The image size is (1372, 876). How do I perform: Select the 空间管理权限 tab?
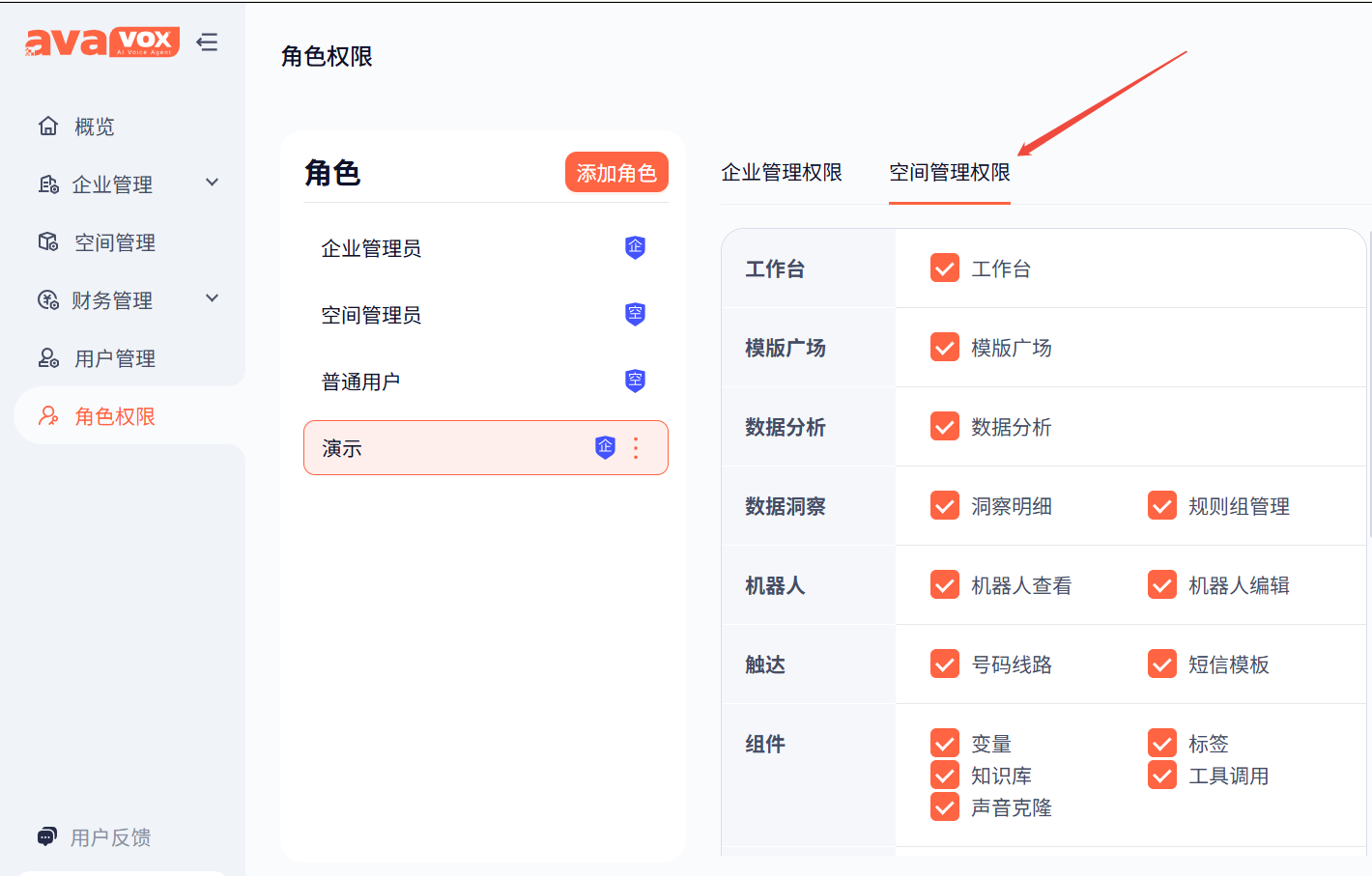(950, 172)
